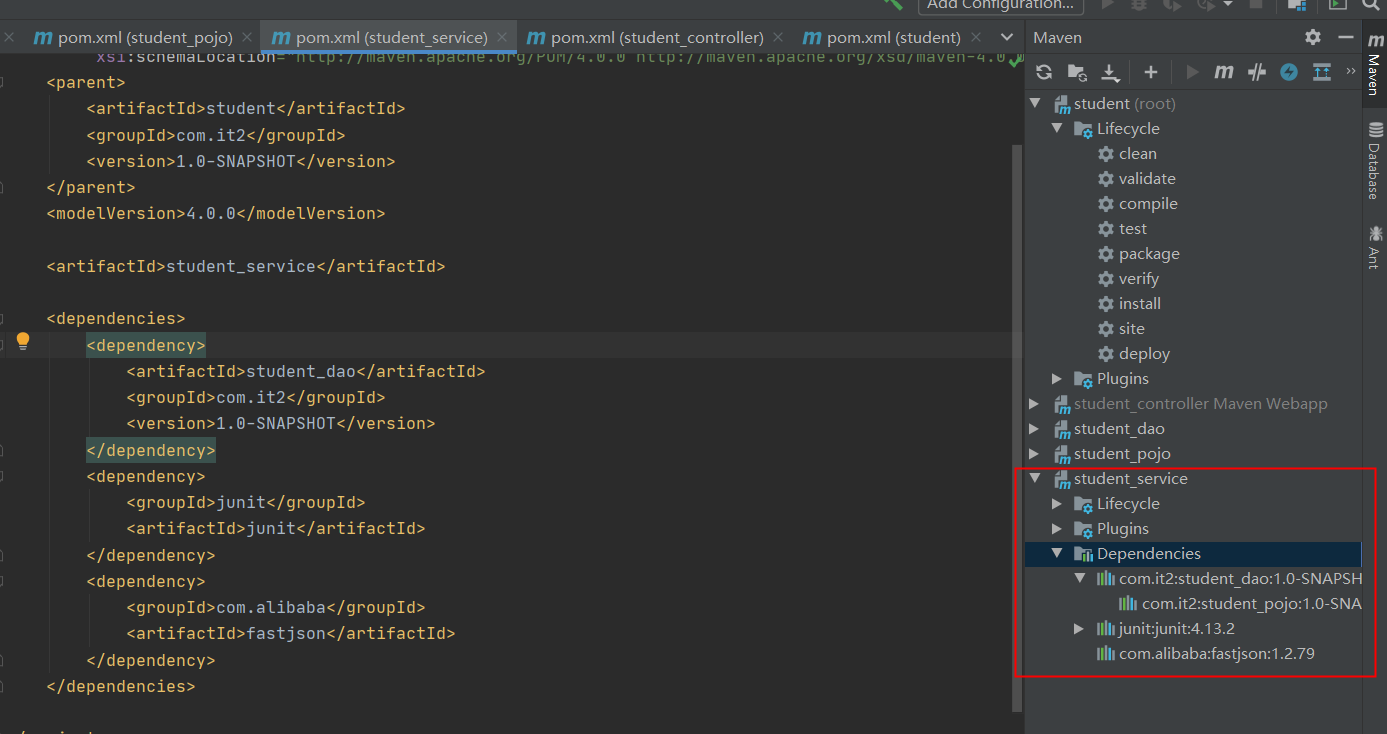Screen dimensions: 1387x734
Task: Expand Lifecycle under student_service
Action: point(1057,503)
